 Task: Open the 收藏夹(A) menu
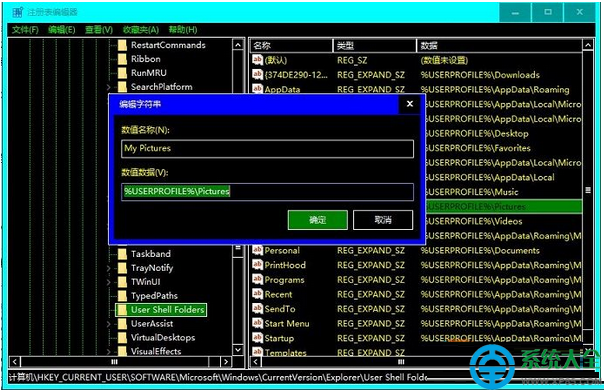point(141,30)
